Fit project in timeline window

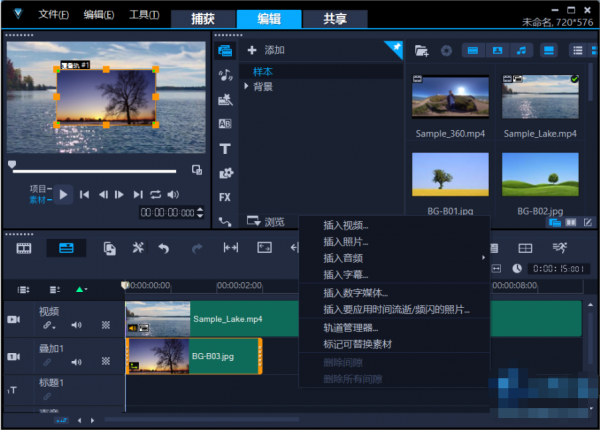[496, 269]
